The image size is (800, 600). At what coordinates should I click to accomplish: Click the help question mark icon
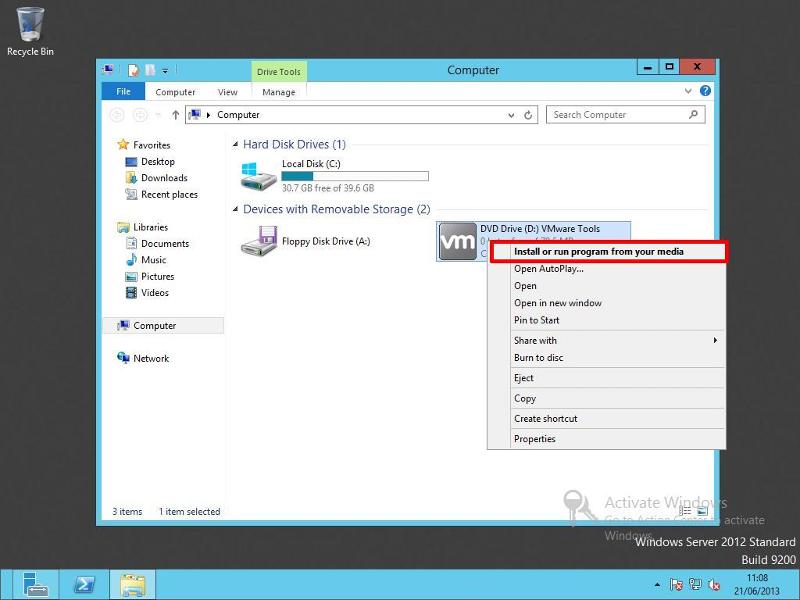click(x=705, y=91)
